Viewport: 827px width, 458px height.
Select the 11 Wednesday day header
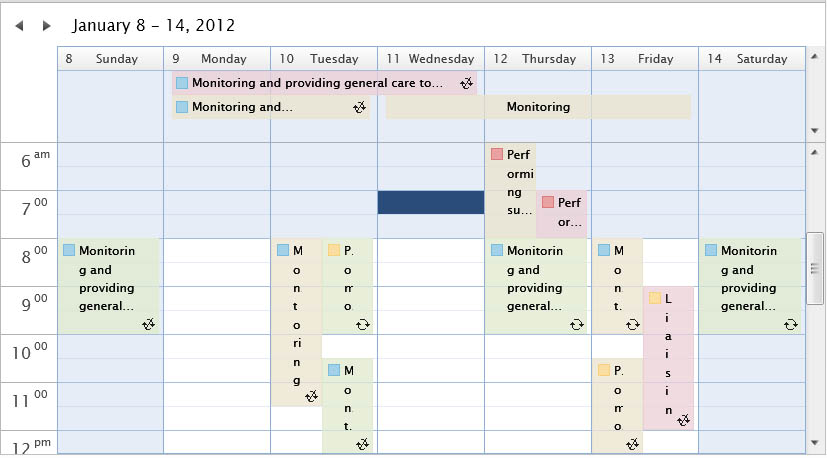coord(431,59)
